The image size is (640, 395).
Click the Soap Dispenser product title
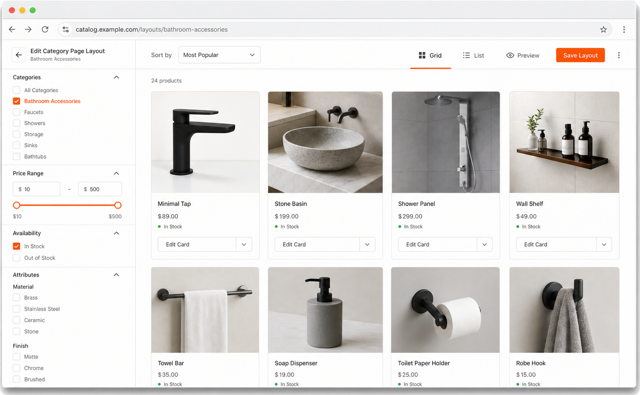296,363
